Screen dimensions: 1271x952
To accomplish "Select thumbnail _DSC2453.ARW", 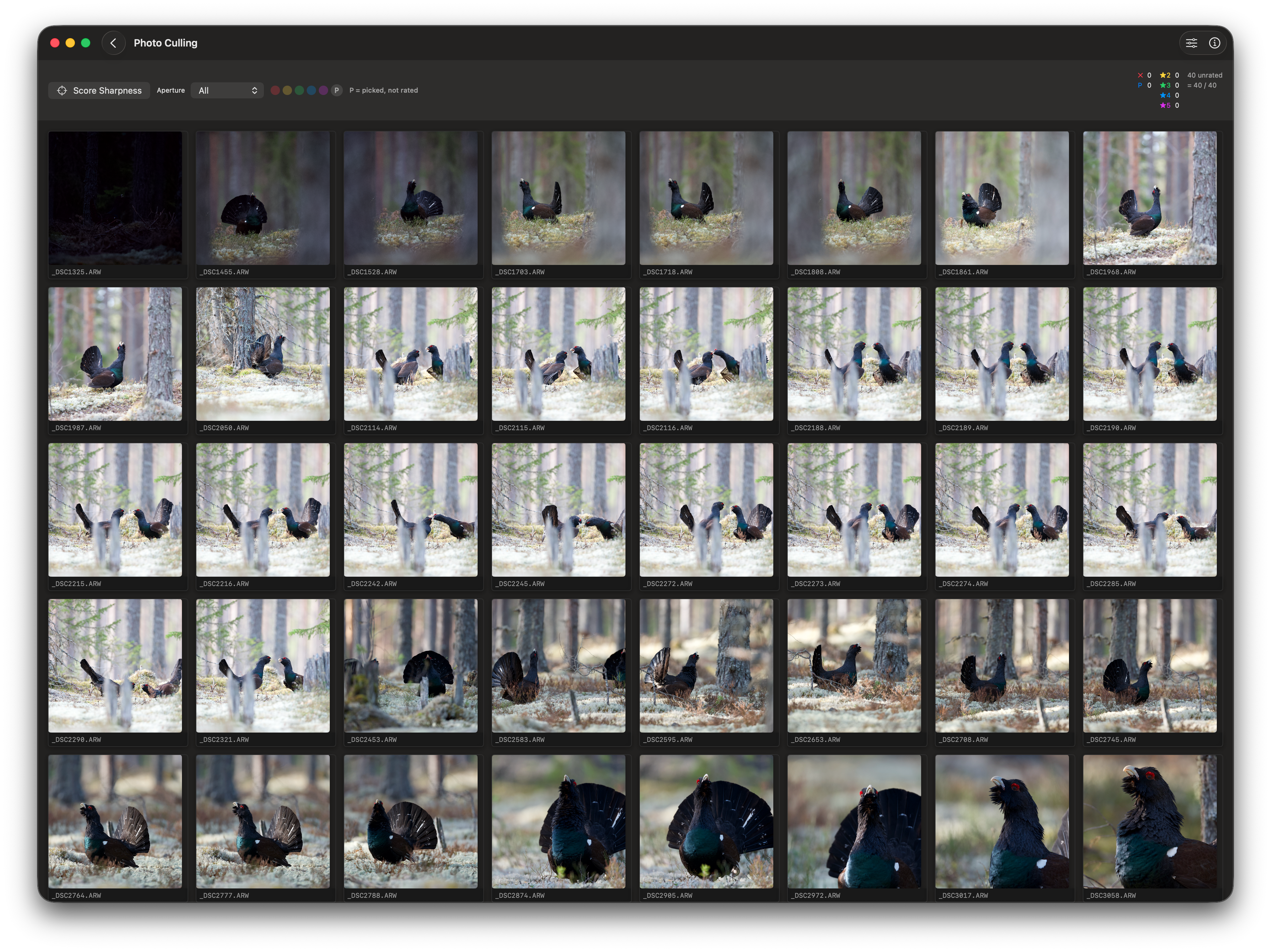I will [x=410, y=665].
